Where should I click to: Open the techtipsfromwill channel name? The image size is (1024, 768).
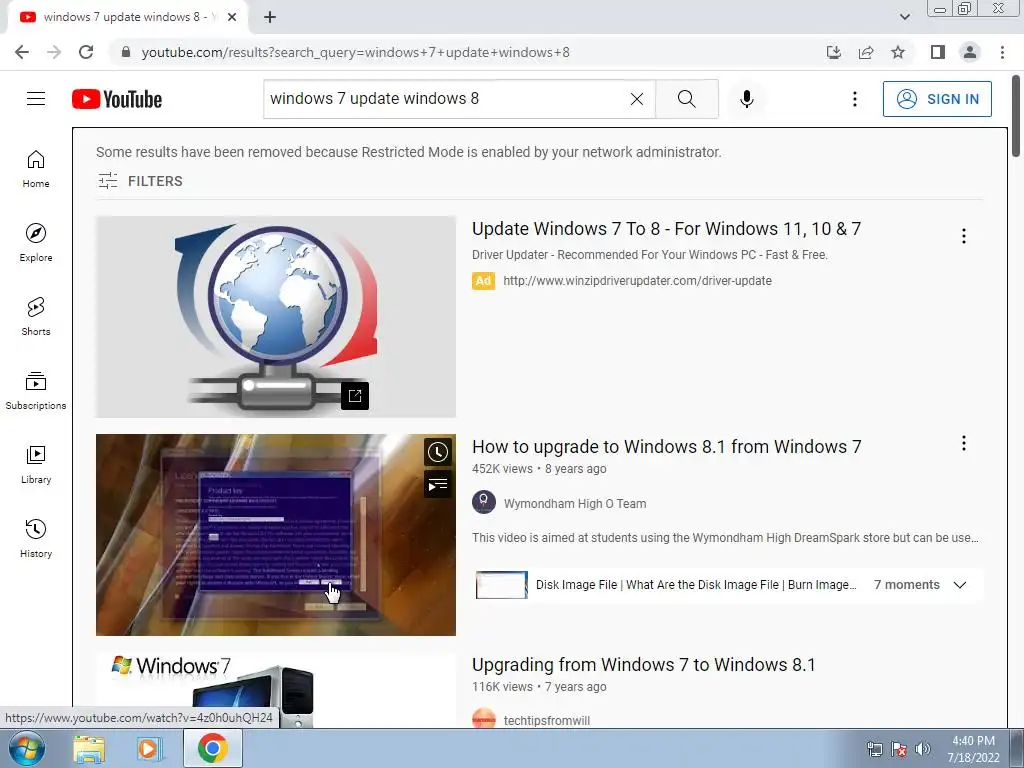(547, 720)
